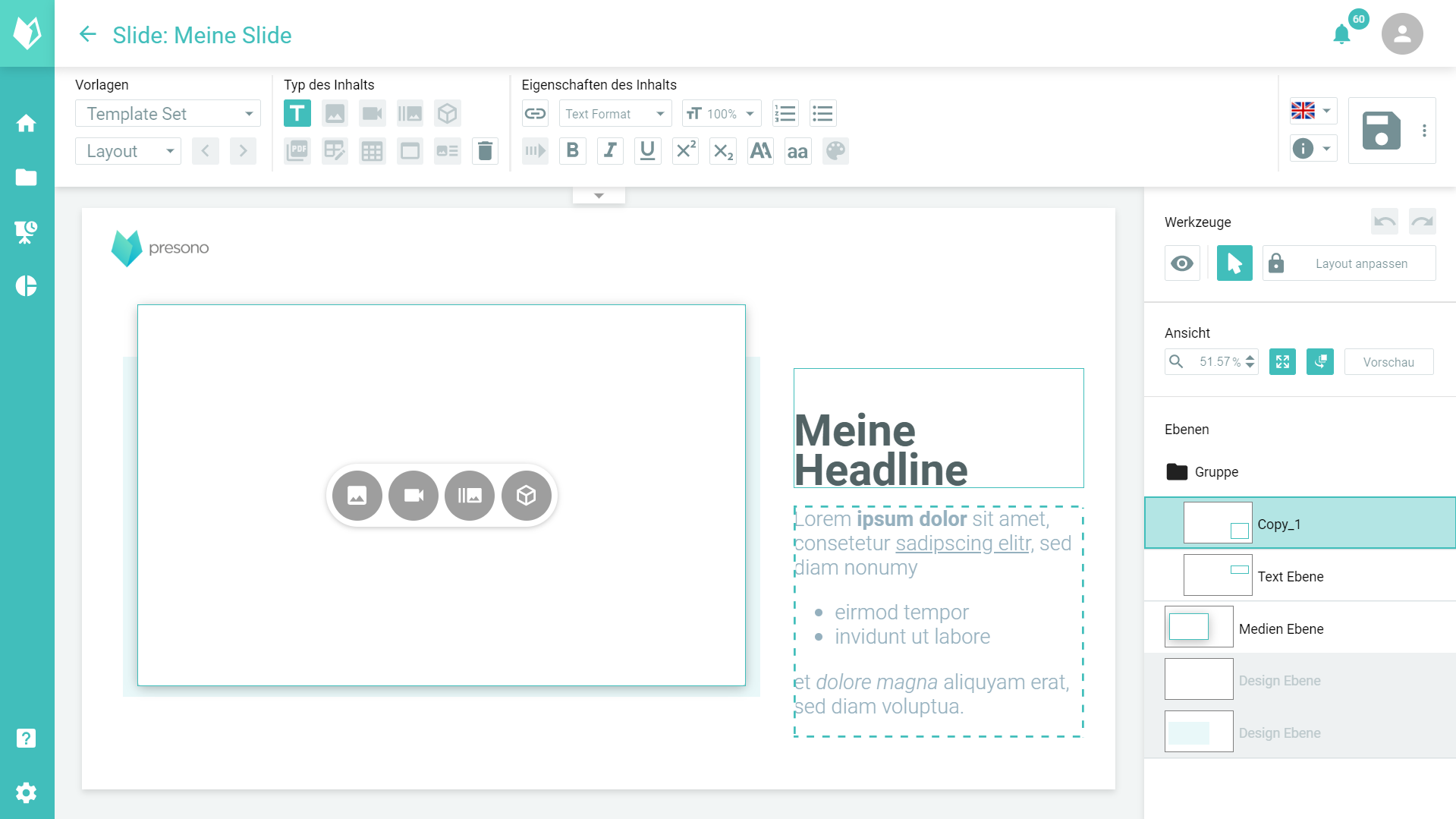Toggle underline formatting

coord(647,151)
